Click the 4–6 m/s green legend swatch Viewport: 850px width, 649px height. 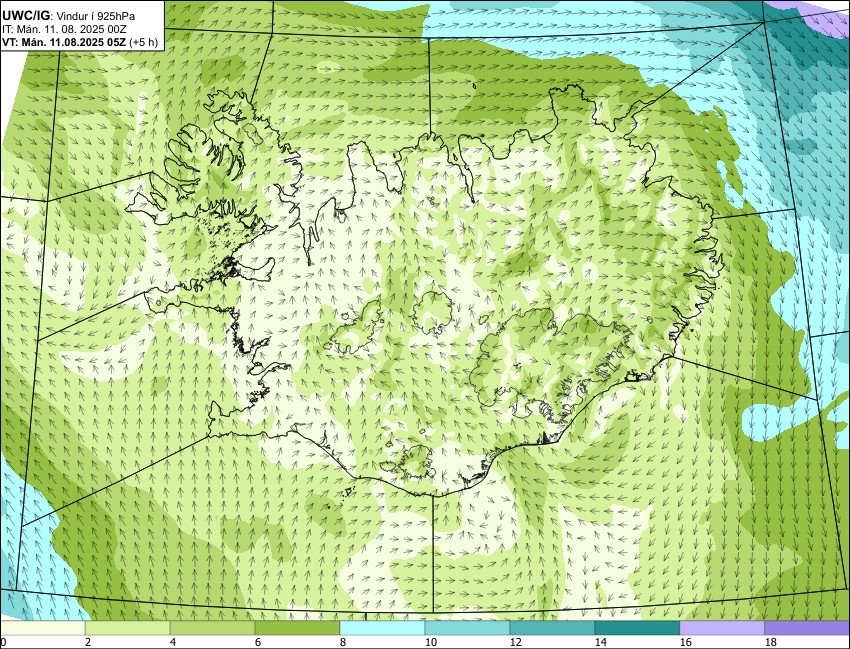212,628
